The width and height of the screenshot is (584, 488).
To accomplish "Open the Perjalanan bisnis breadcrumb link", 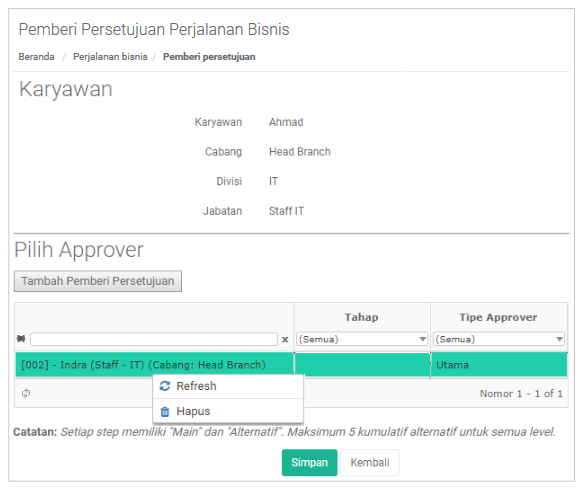I will click(x=110, y=57).
